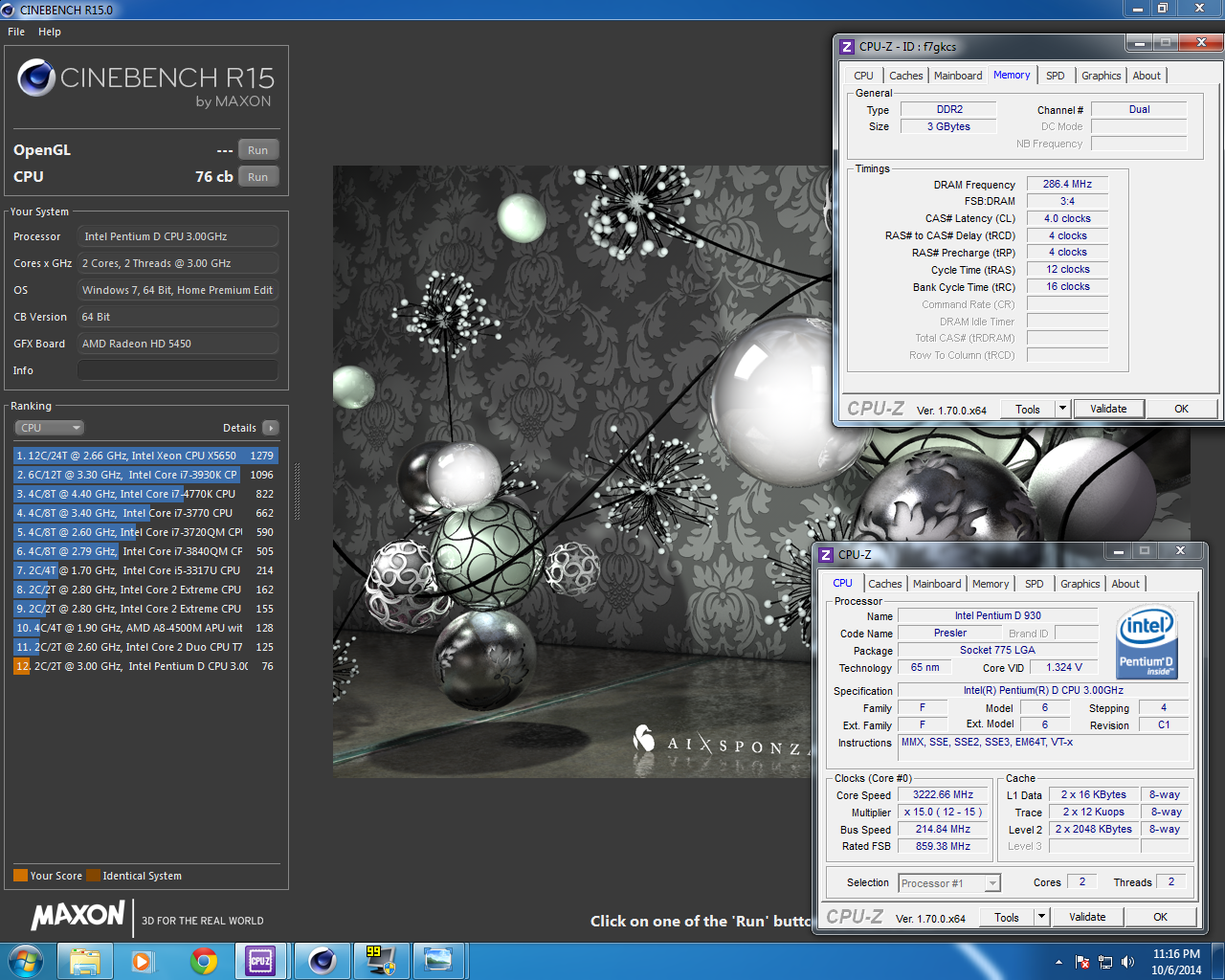Image resolution: width=1225 pixels, height=980 pixels.
Task: Open Caches tab in lower CPU-Z window
Action: click(x=884, y=584)
